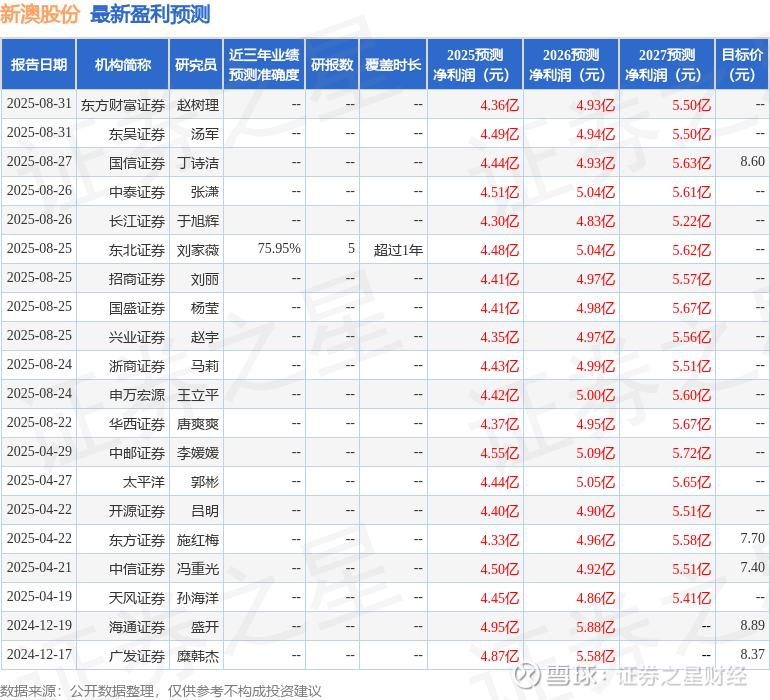The width and height of the screenshot is (770, 700).
Task: Click 5.22亿 2027 forecast for 长江证券
Action: coord(691,221)
